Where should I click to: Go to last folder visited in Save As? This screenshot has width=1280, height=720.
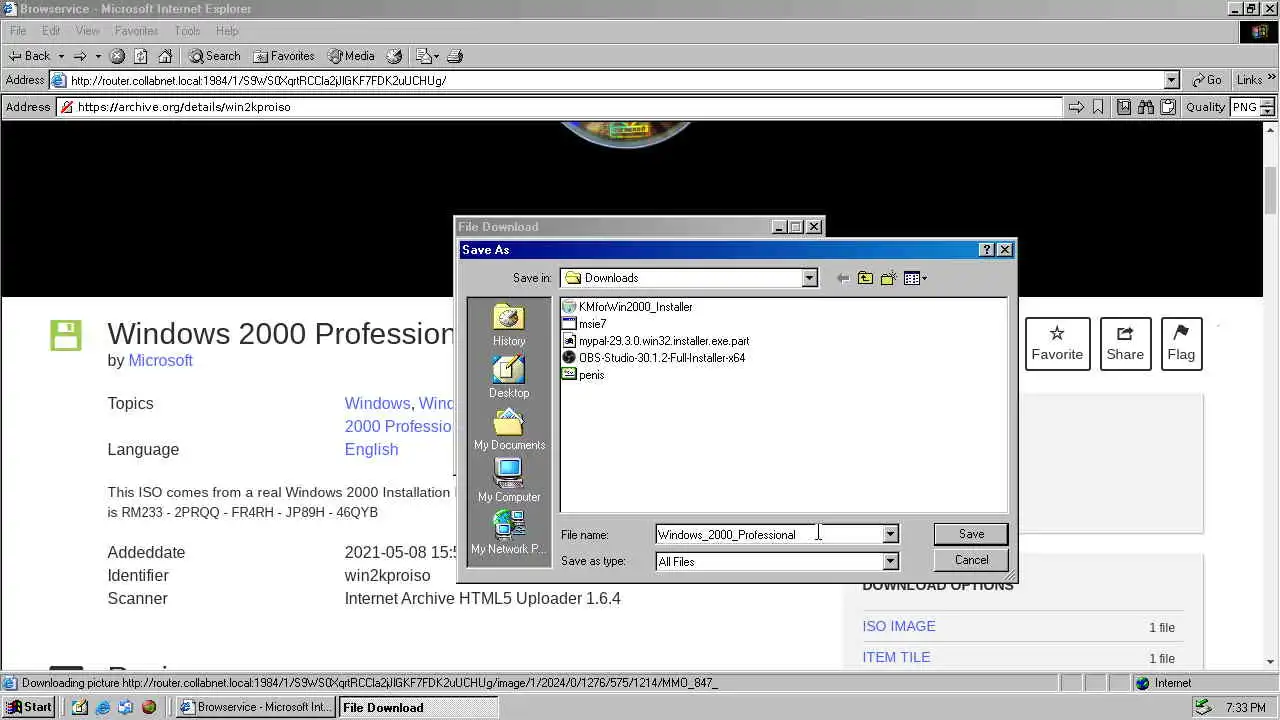[x=843, y=278]
